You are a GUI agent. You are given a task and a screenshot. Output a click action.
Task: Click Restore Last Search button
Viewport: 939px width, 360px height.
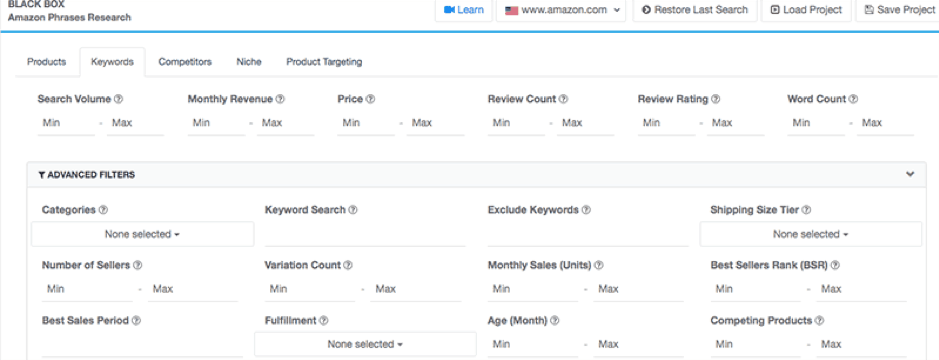click(695, 10)
